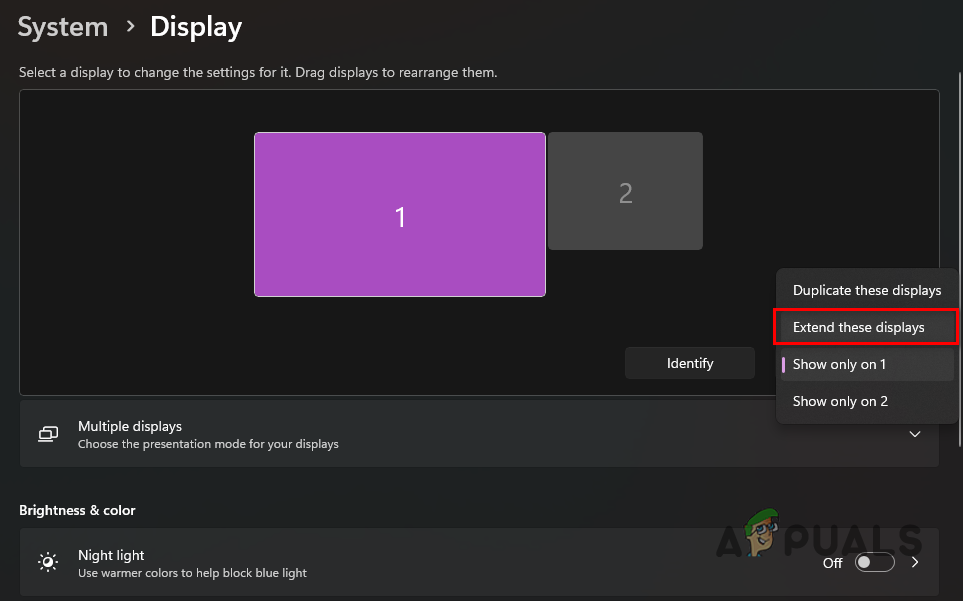Go back to System breadcrumb

click(x=63, y=27)
